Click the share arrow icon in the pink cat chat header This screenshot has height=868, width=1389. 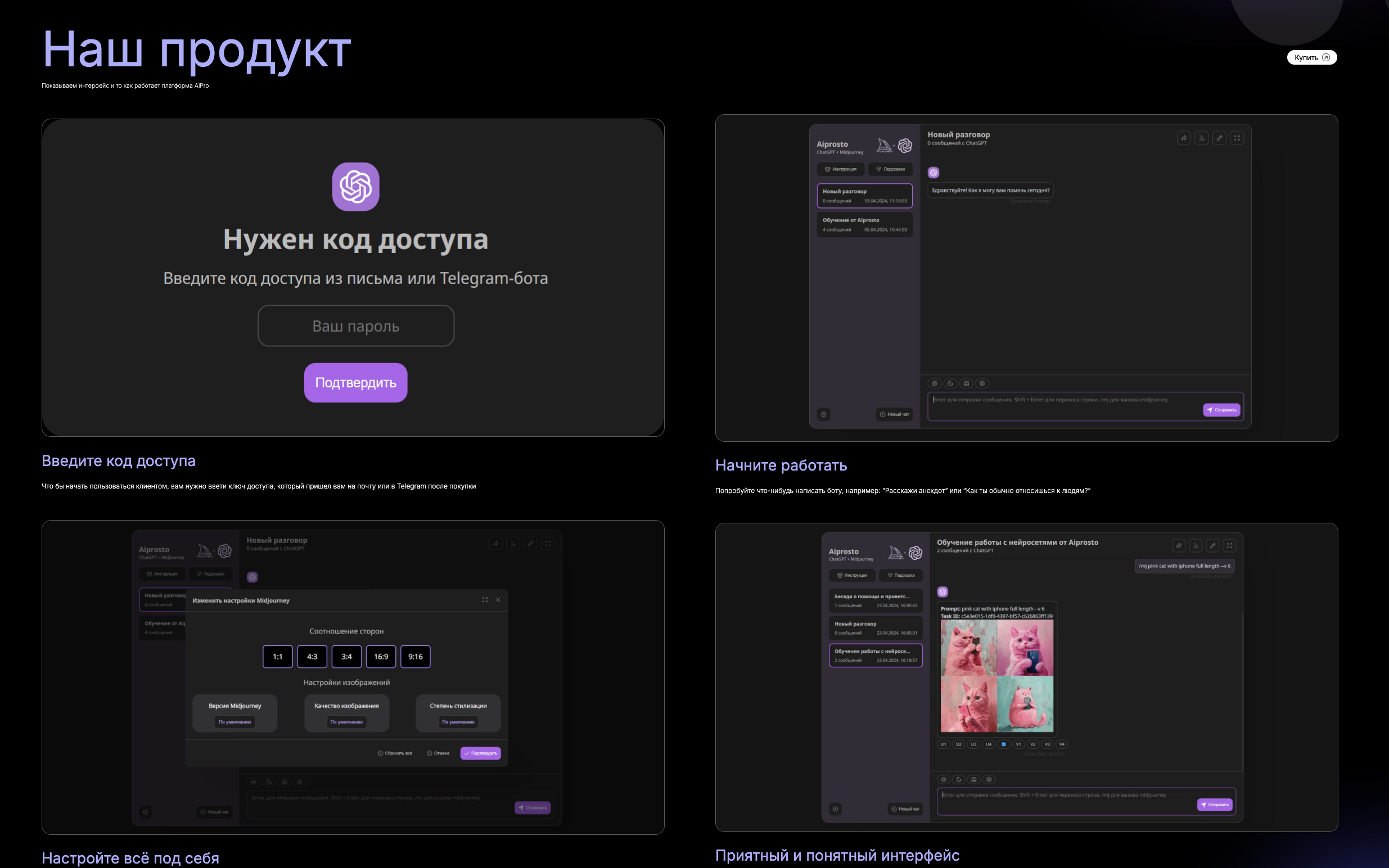[x=1178, y=545]
